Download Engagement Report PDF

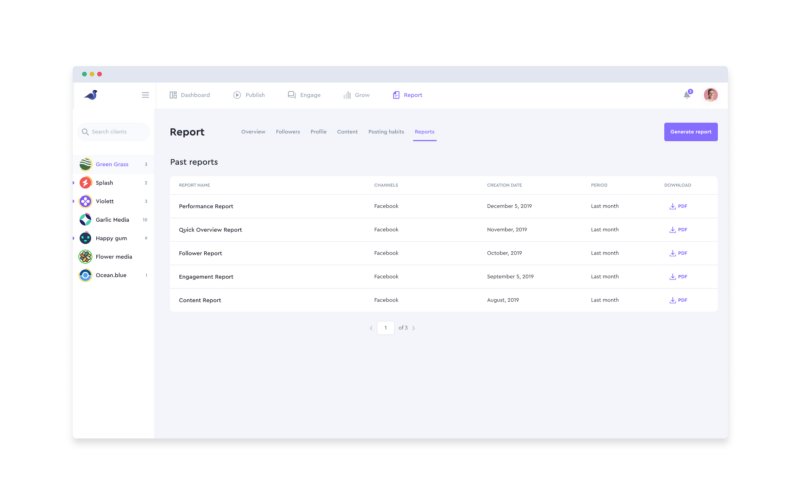[678, 276]
